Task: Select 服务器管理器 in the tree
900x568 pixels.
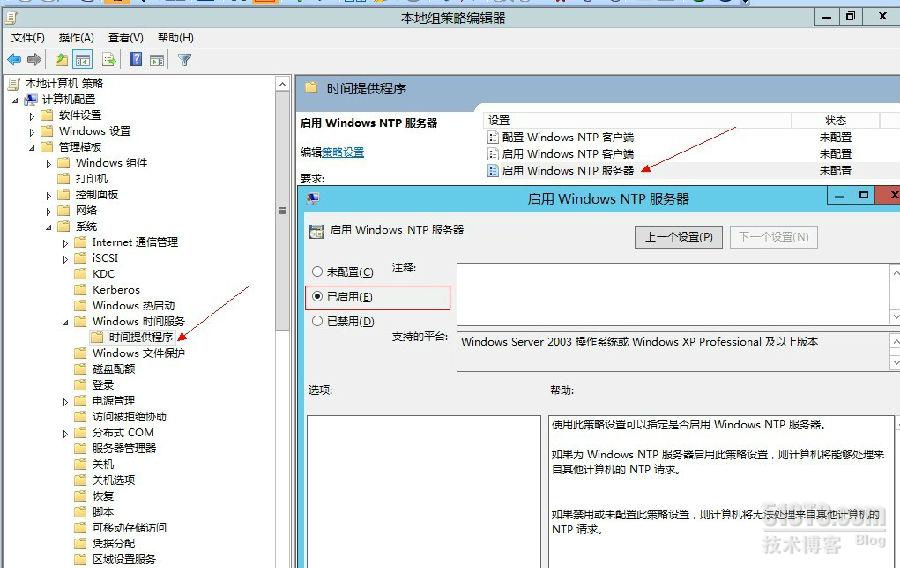Action: click(x=124, y=448)
